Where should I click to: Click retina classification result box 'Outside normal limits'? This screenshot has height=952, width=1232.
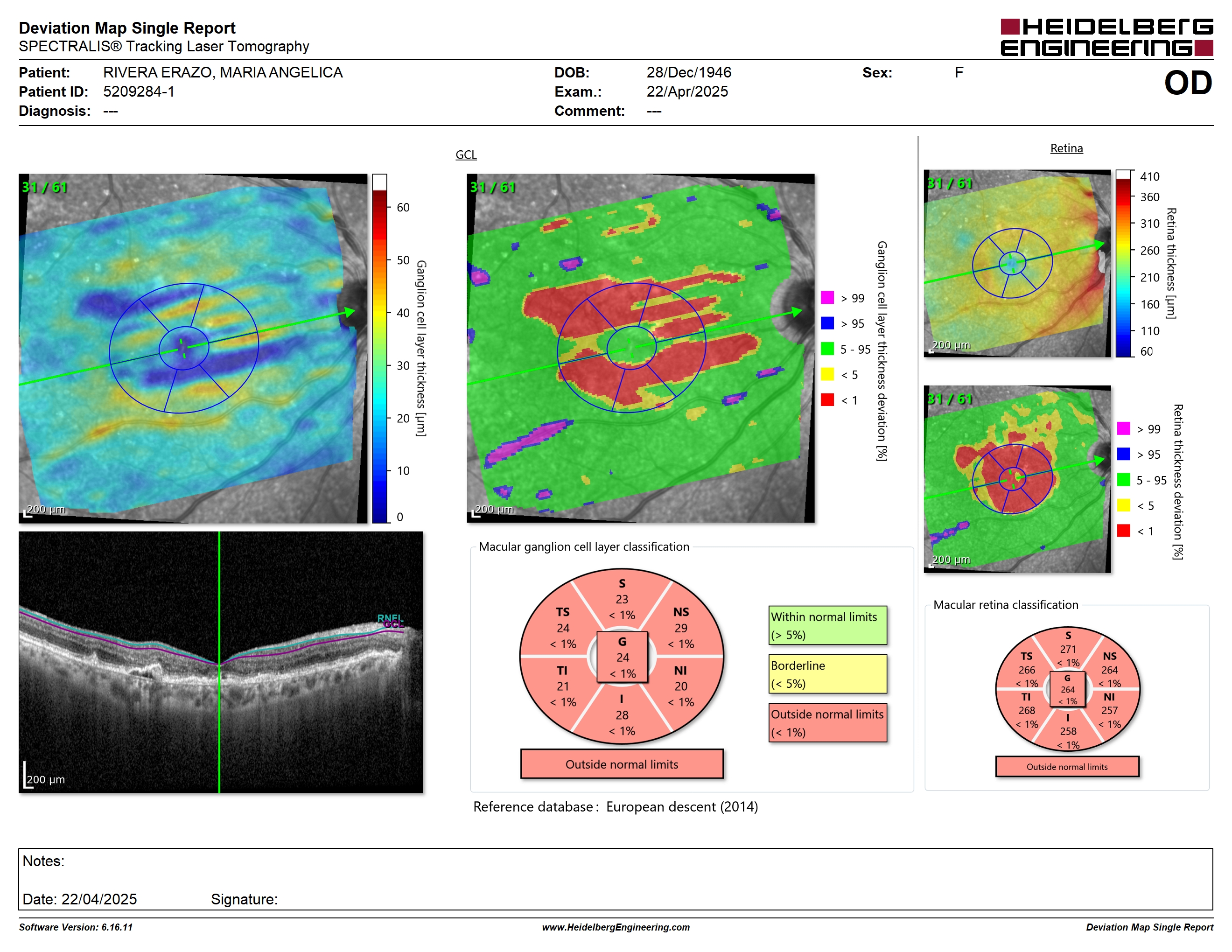(1067, 766)
